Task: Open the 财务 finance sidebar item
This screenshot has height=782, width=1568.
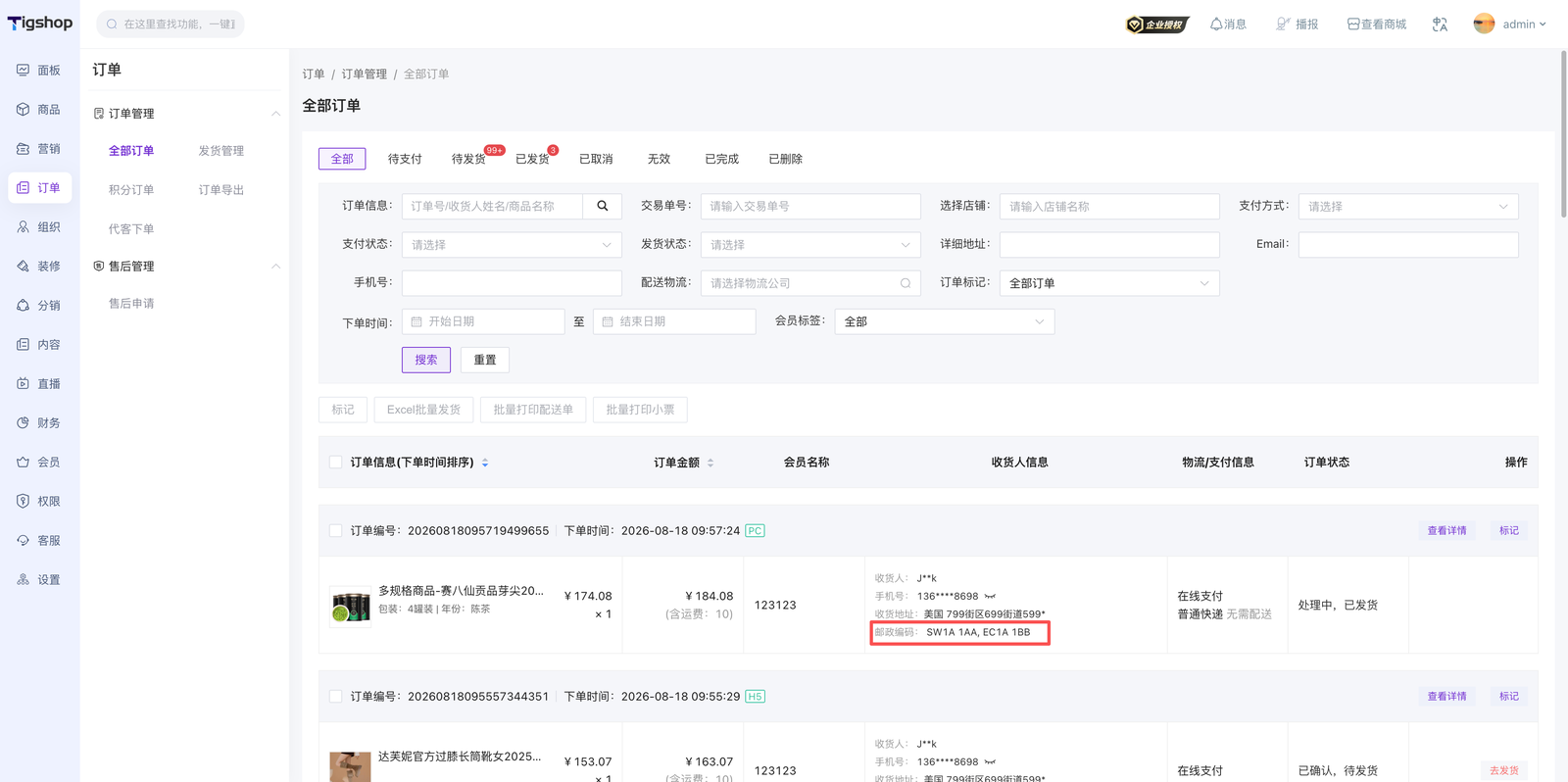Action: [x=39, y=423]
